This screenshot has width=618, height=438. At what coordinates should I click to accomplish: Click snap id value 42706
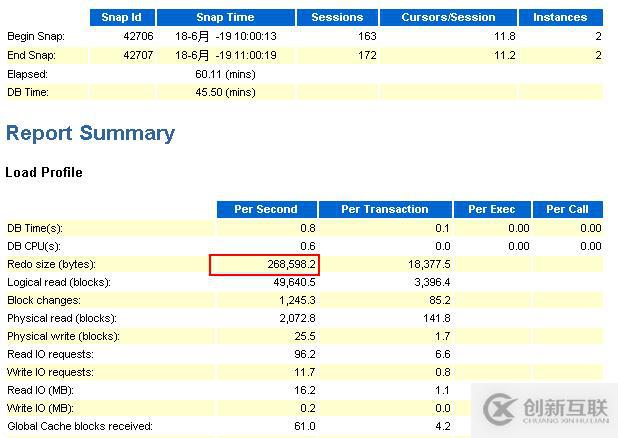[x=138, y=36]
